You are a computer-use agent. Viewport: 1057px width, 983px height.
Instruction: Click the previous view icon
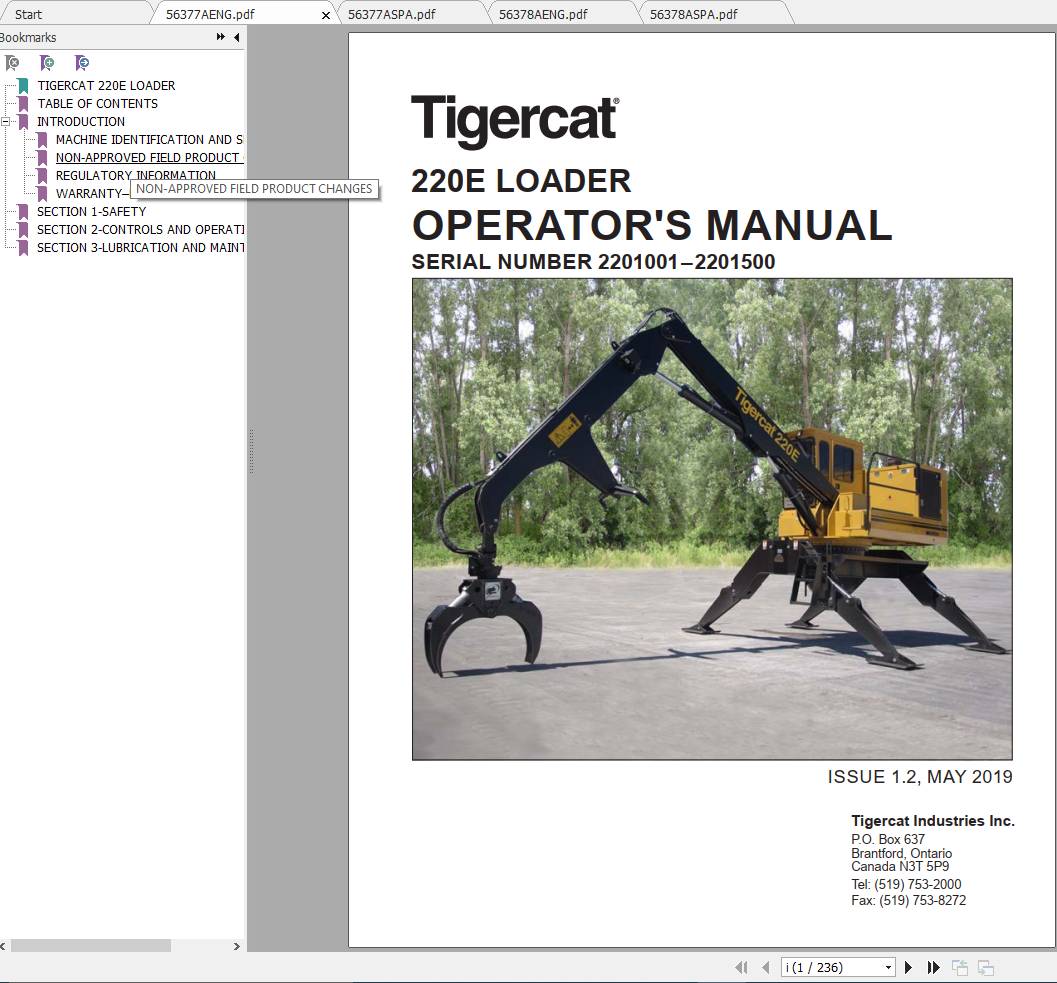pyautogui.click(x=959, y=967)
